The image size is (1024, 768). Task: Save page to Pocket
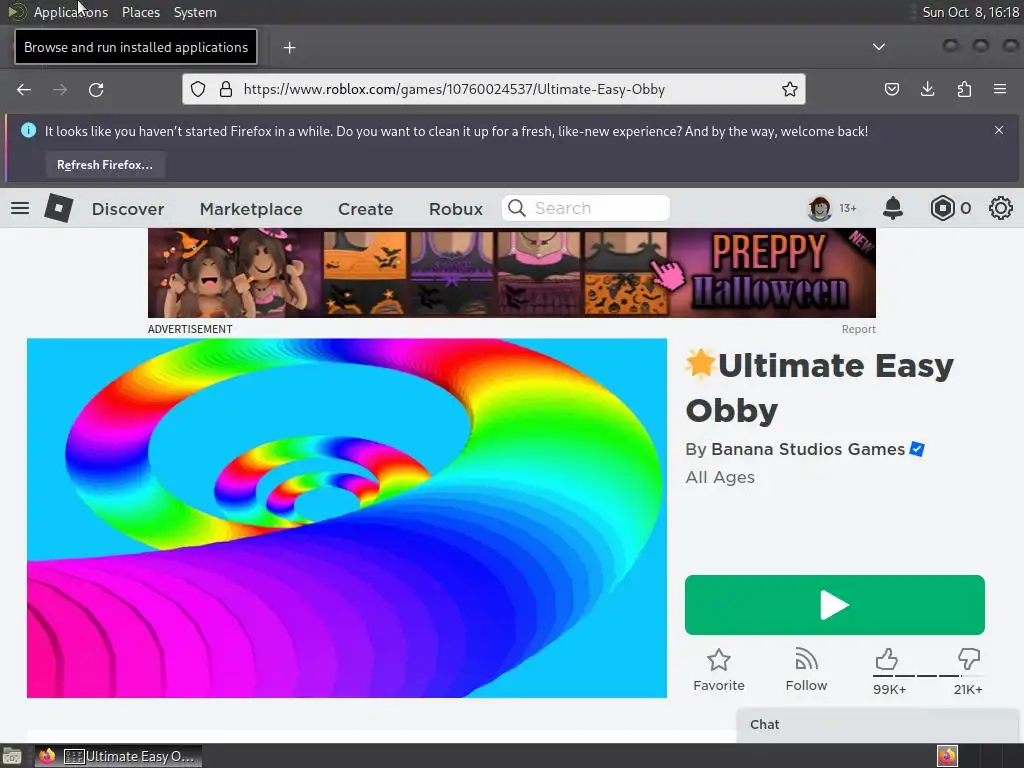point(891,89)
